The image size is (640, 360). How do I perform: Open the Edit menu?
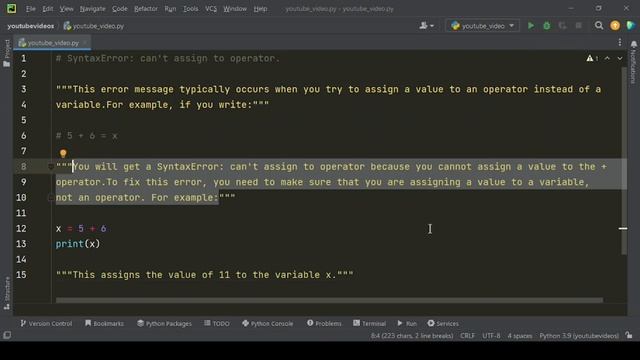tap(48, 9)
